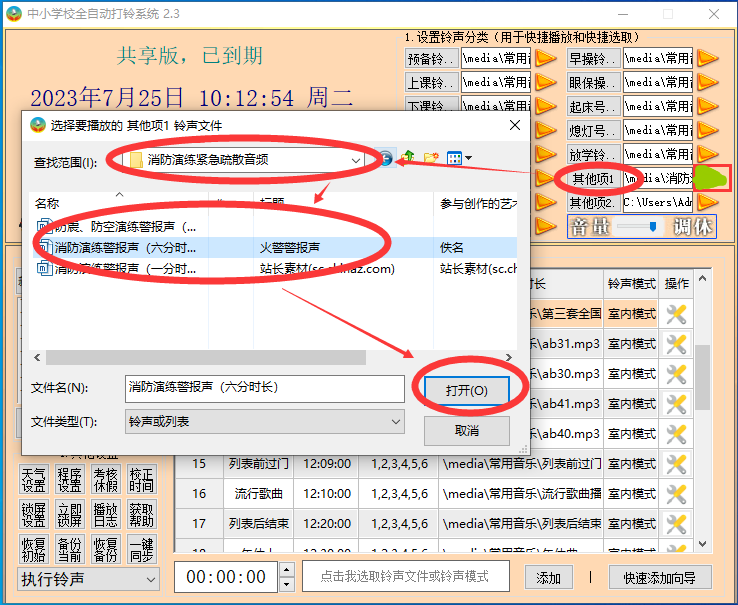
Task: Play the 眼保操 ringtone preview arrow
Action: tap(707, 83)
